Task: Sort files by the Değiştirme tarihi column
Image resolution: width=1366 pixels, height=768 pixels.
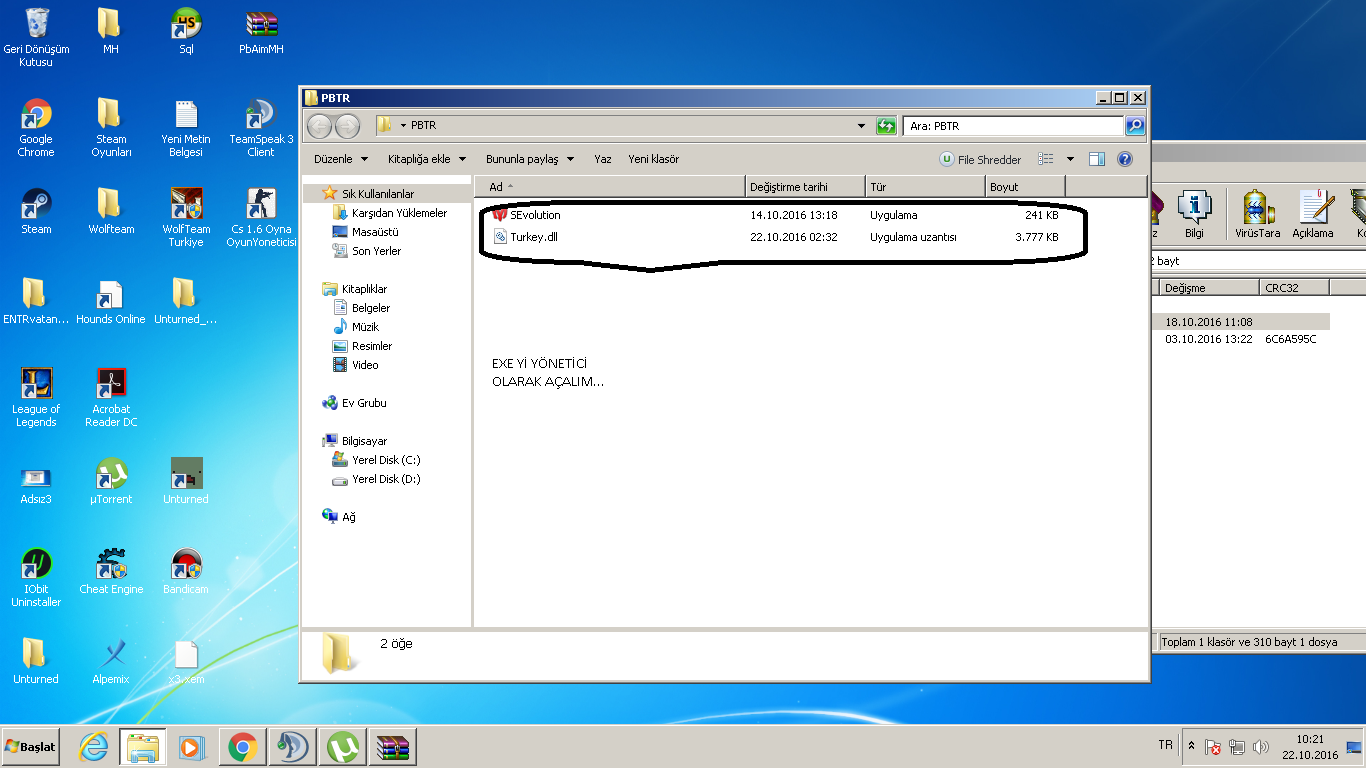Action: (805, 187)
